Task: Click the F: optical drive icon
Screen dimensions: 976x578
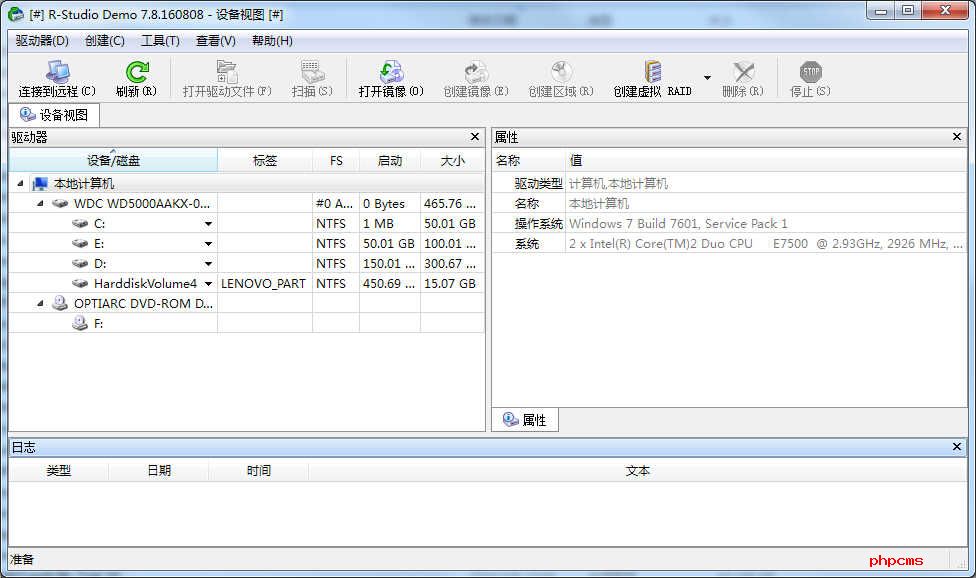Action: click(80, 323)
